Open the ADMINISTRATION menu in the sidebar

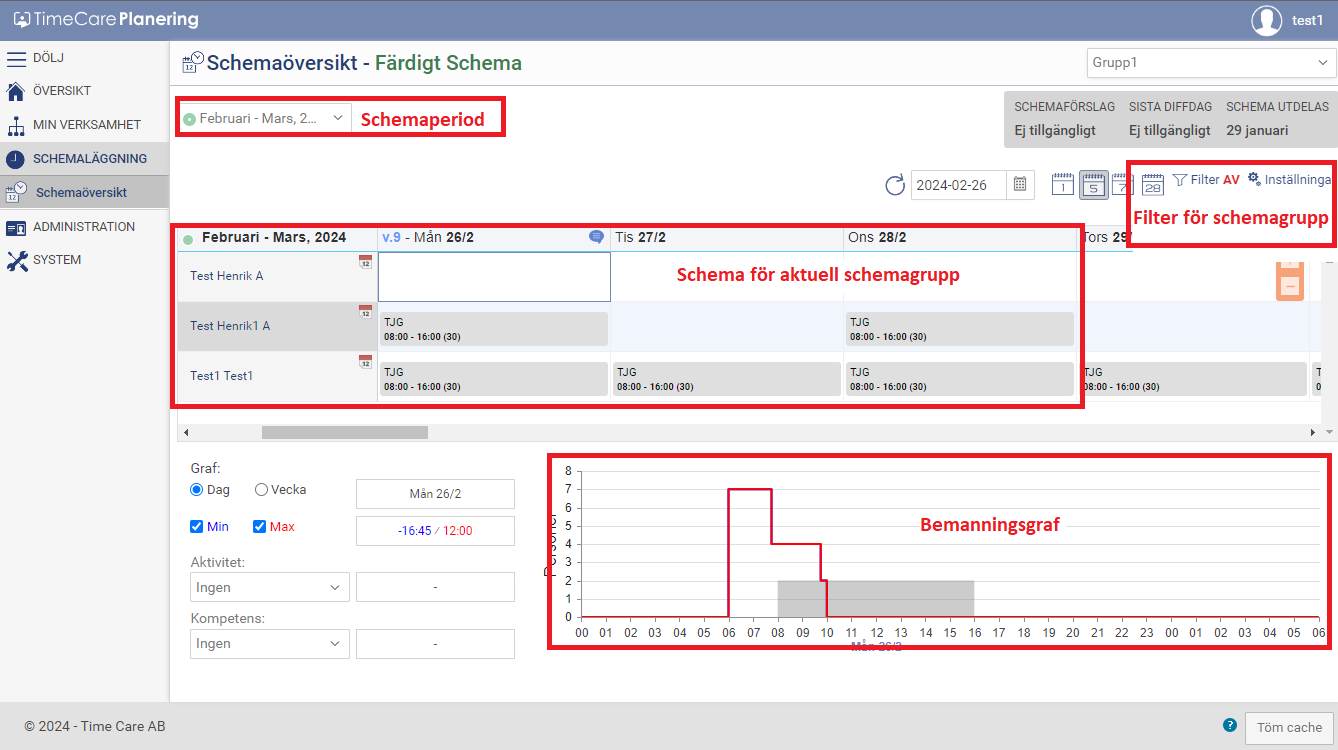tap(84, 227)
